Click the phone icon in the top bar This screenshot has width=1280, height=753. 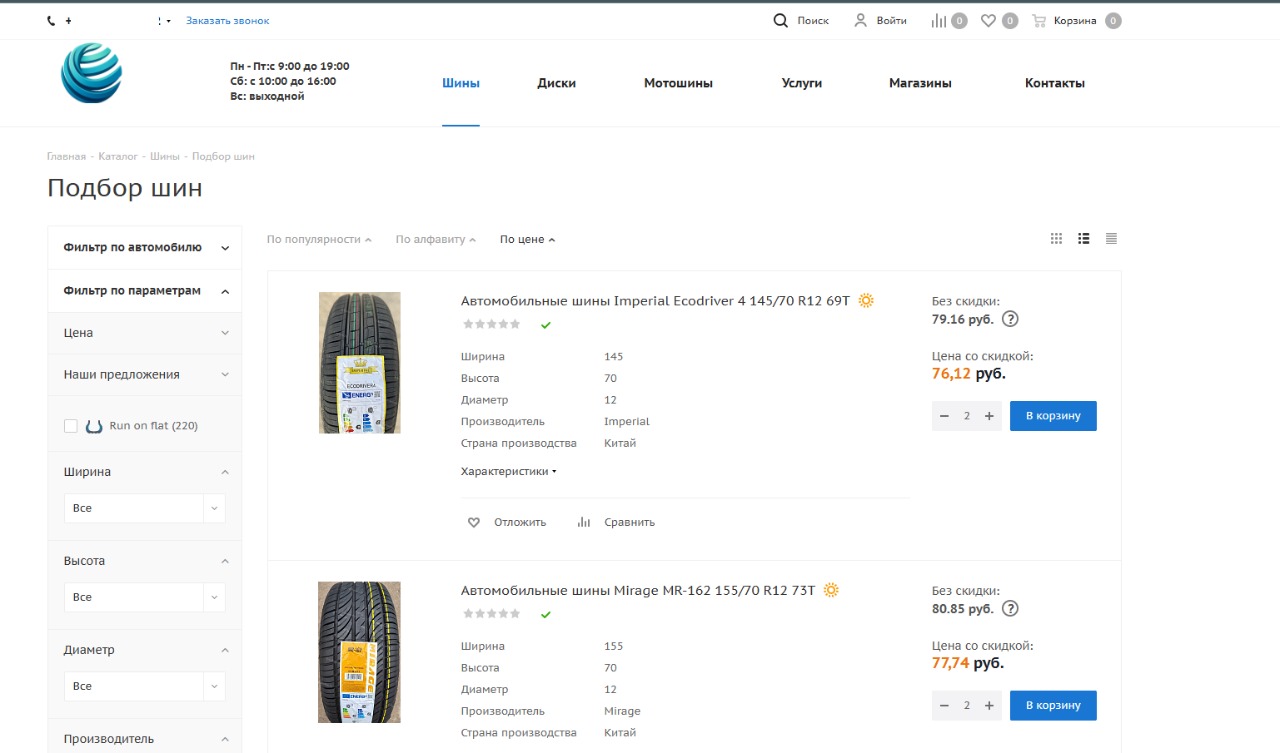51,21
